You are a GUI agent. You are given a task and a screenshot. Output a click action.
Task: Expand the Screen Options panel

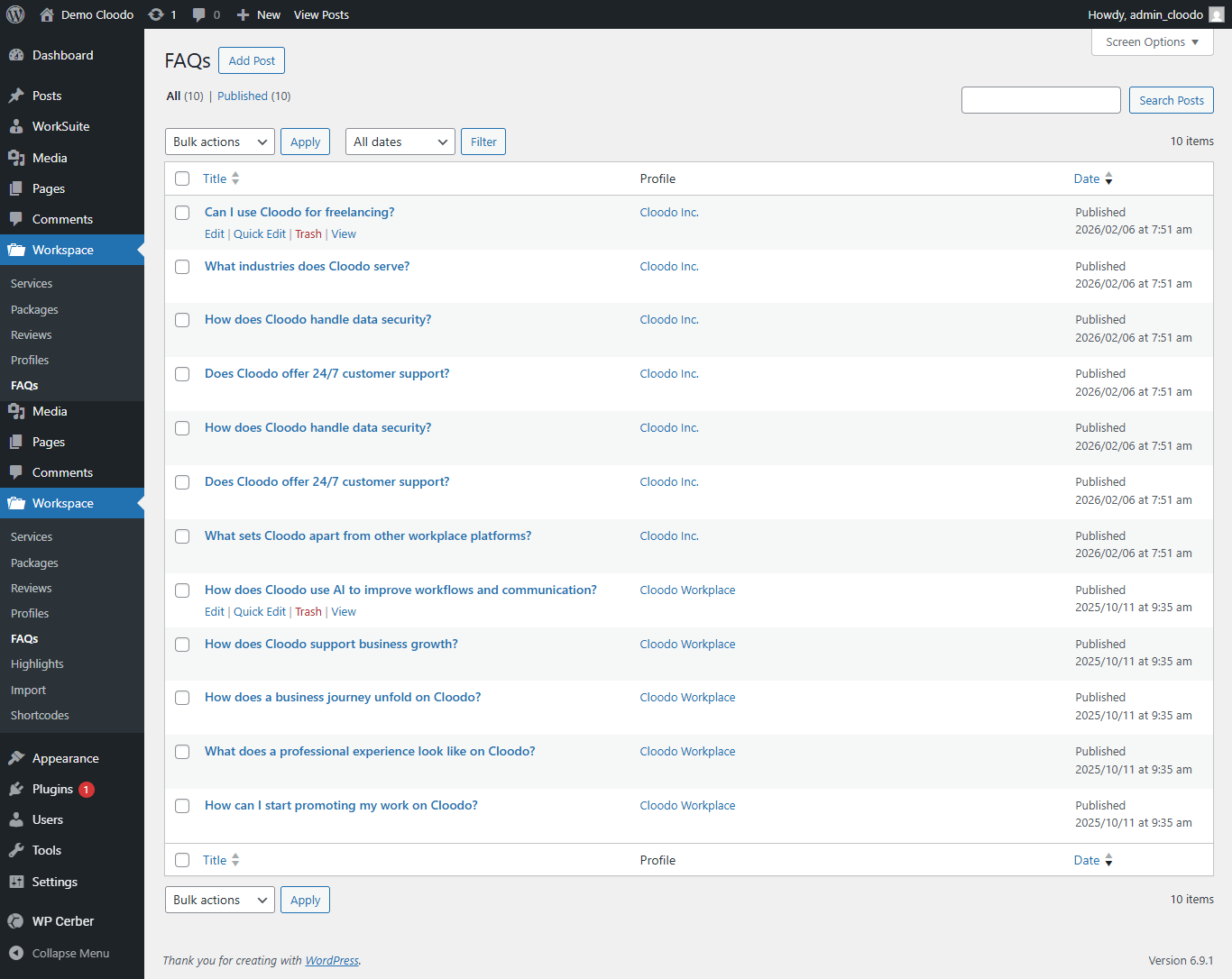(1152, 41)
